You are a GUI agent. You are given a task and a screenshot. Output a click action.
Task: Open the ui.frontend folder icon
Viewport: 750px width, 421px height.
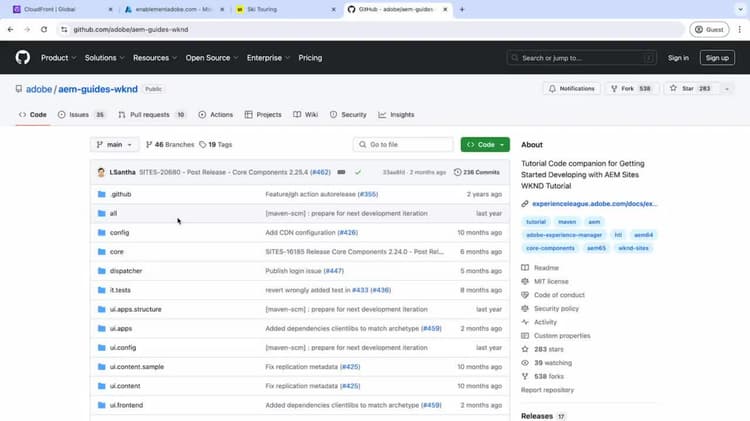coord(101,405)
